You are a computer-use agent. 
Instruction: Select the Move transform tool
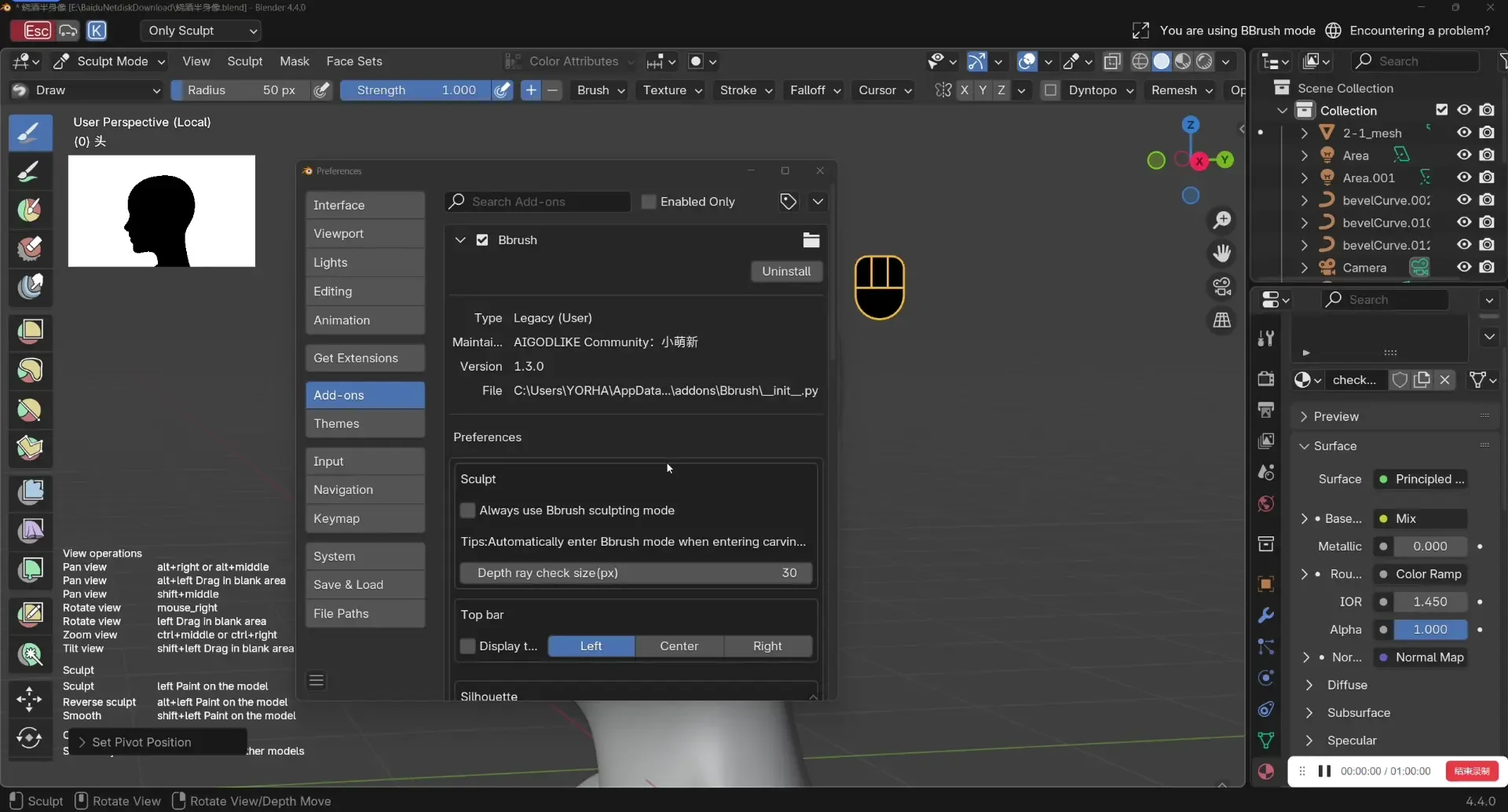30,699
